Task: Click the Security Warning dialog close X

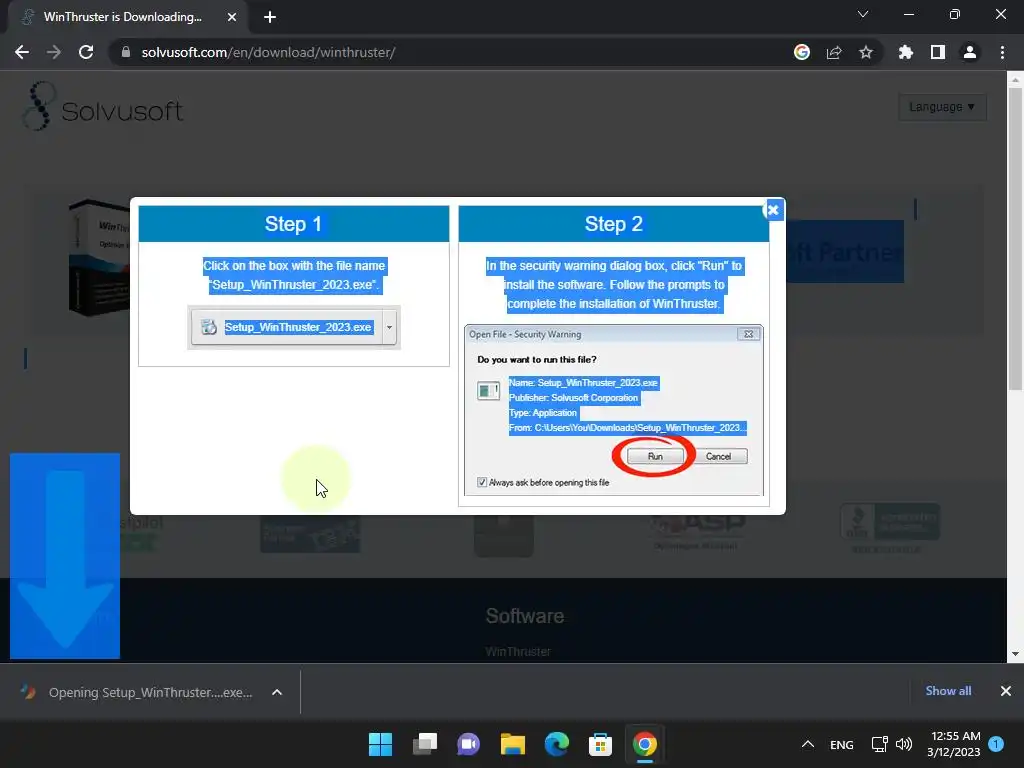Action: [748, 334]
